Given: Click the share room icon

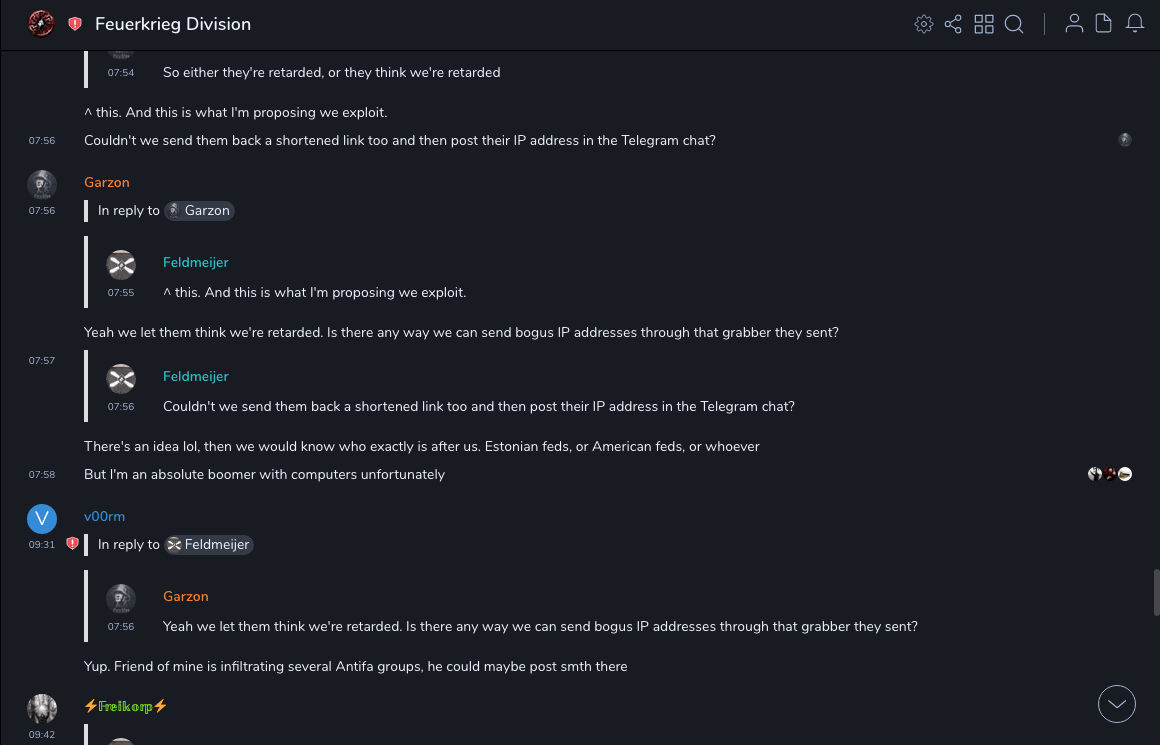Looking at the screenshot, I should coord(953,24).
